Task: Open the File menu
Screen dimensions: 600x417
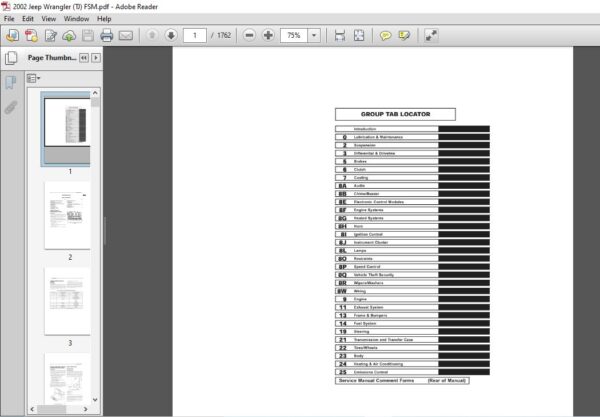Action: pos(9,19)
